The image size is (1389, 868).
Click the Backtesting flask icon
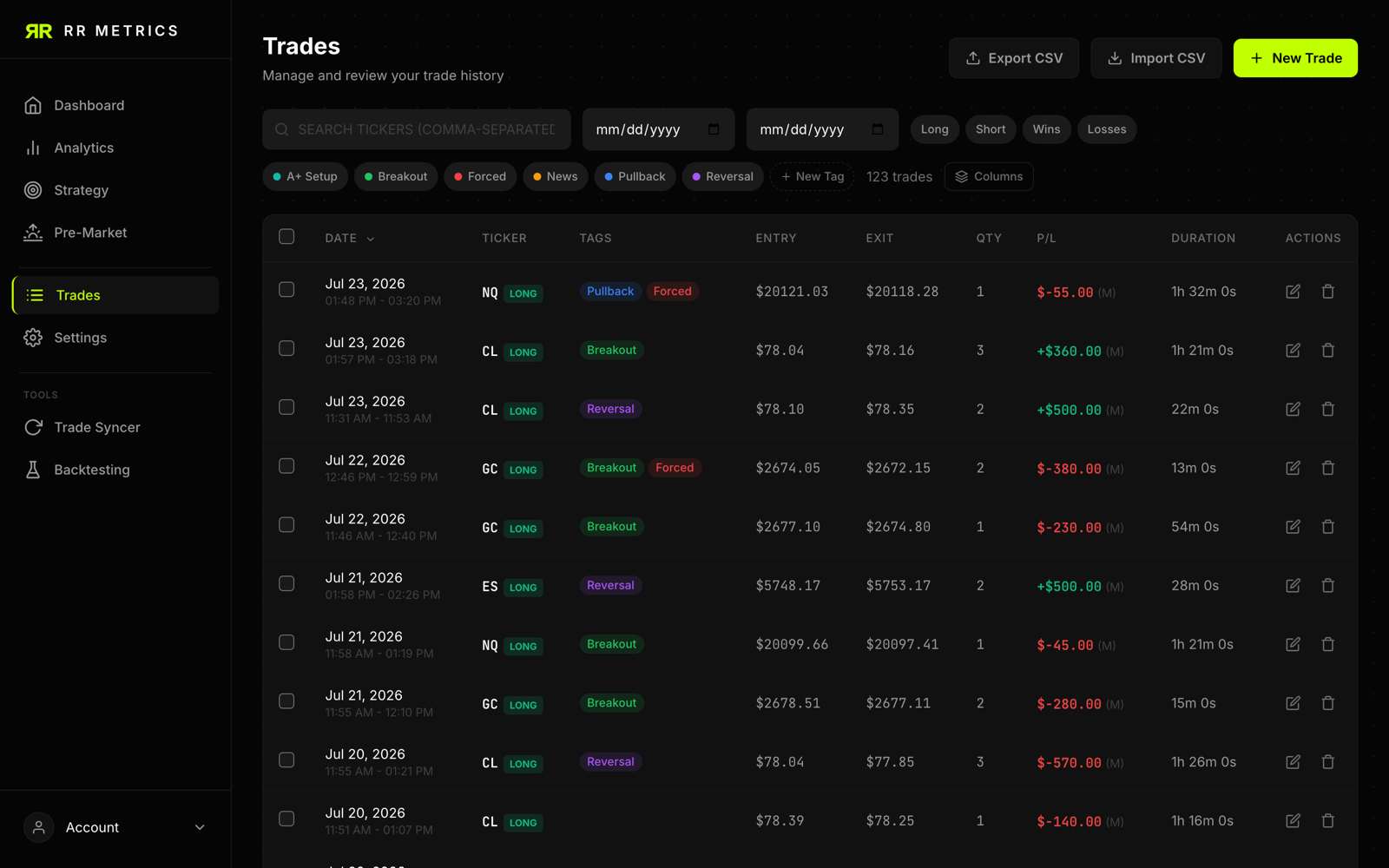pos(33,470)
